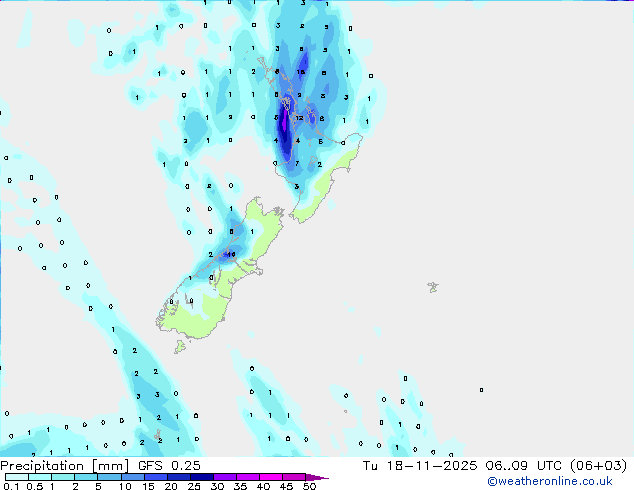634x490 pixels.
Task: Click the '(06+03)' forecast offset text
Action: coord(598,466)
